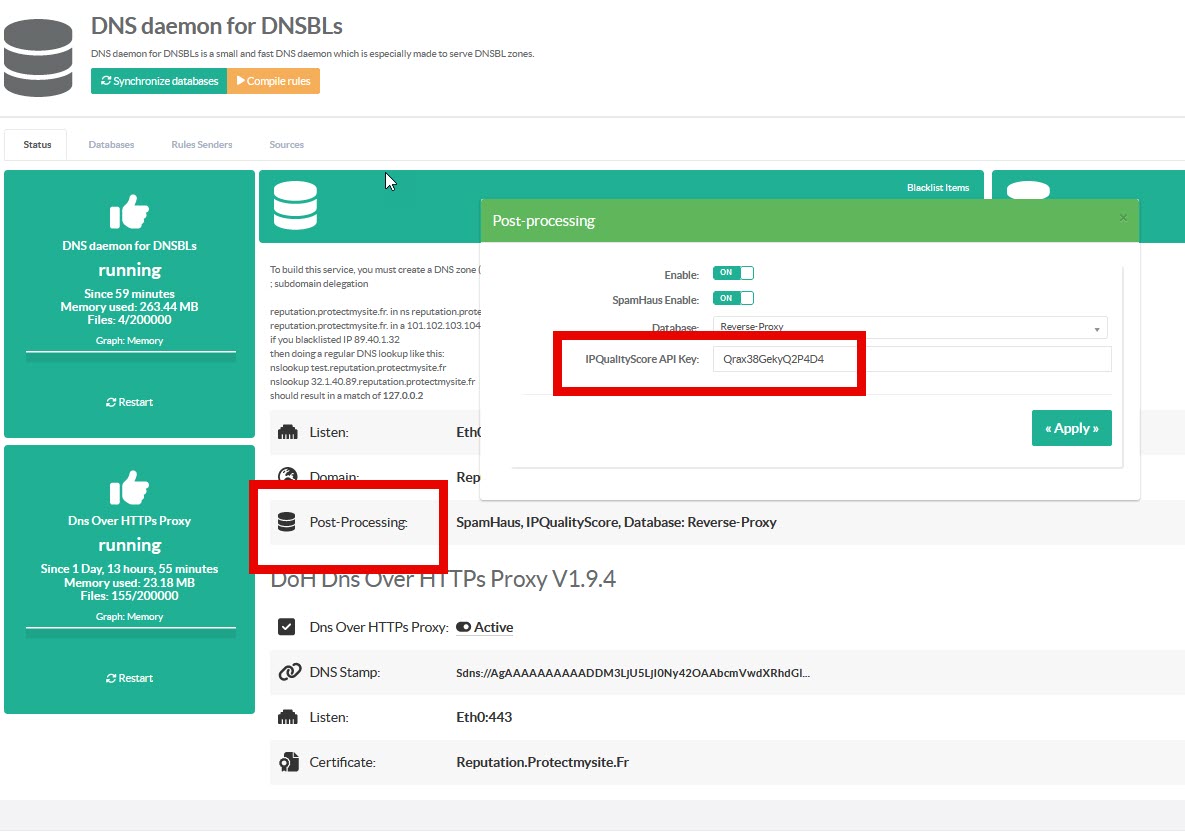The height and width of the screenshot is (833, 1185).
Task: Click thumbs-up icon for Dns Over HTTPs Proxy
Action: pos(129,488)
